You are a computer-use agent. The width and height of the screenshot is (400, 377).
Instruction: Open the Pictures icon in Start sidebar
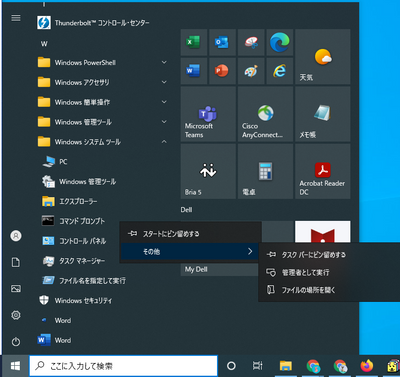[x=16, y=289]
